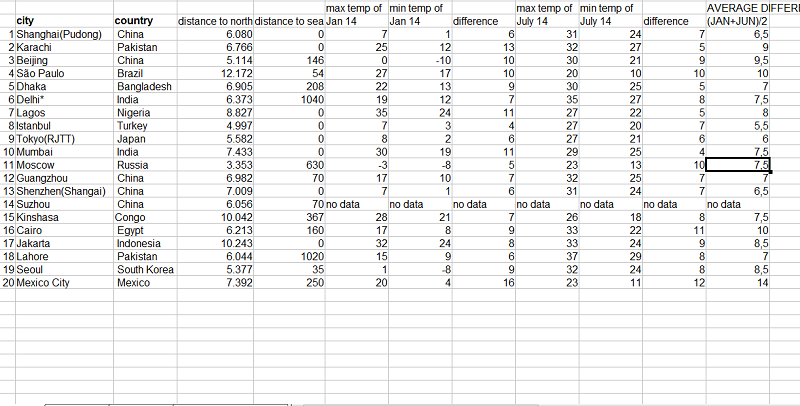Select the 'AVERAGE DIFFER' header cell
The width and height of the screenshot is (800, 406).
(753, 8)
